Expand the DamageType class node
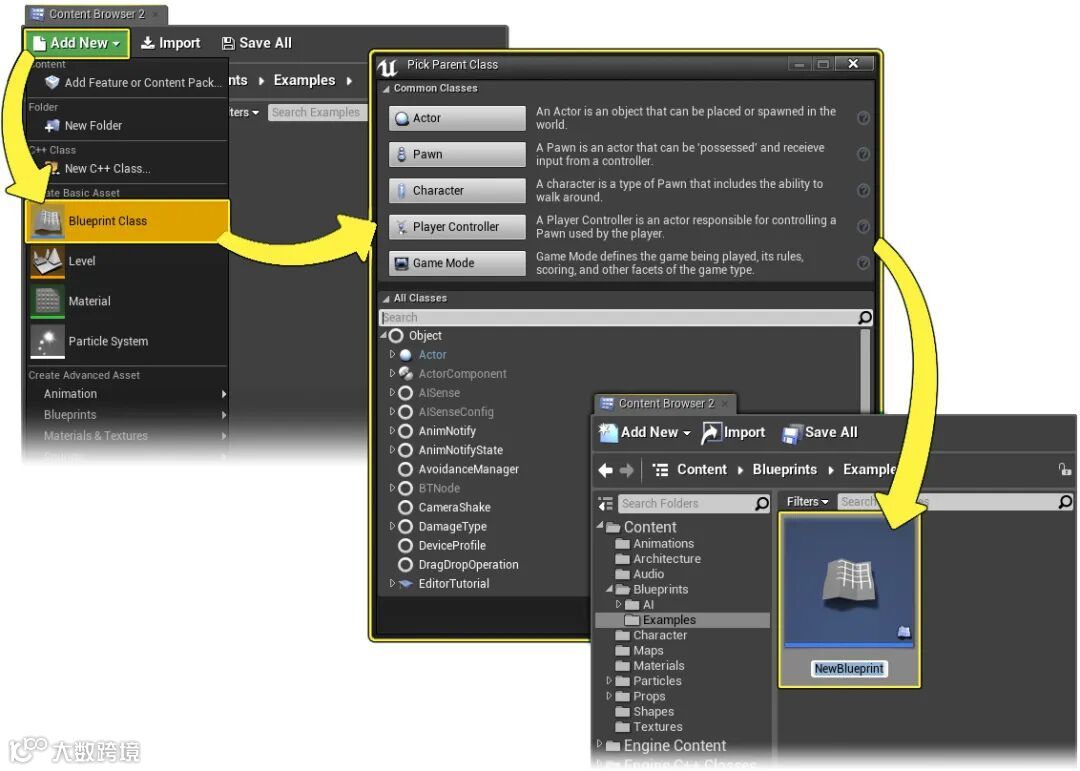The width and height of the screenshot is (1080, 771). (392, 526)
